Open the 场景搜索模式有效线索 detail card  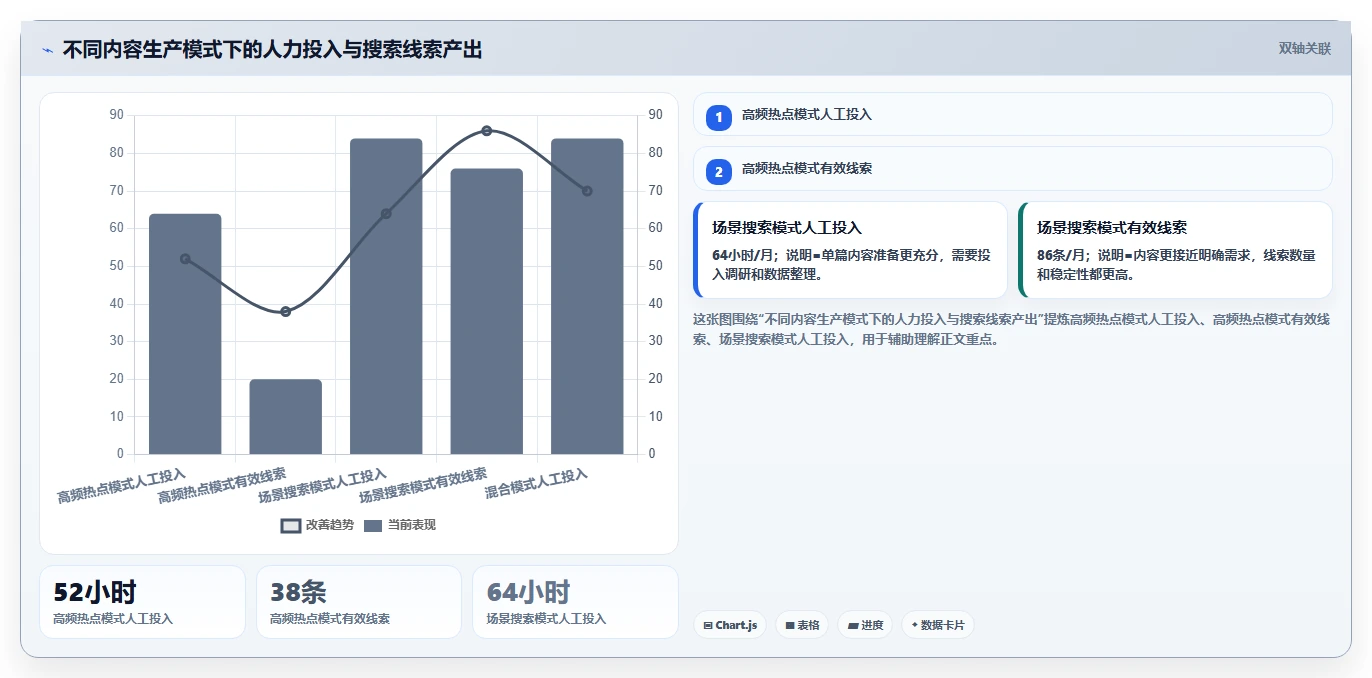point(1175,250)
